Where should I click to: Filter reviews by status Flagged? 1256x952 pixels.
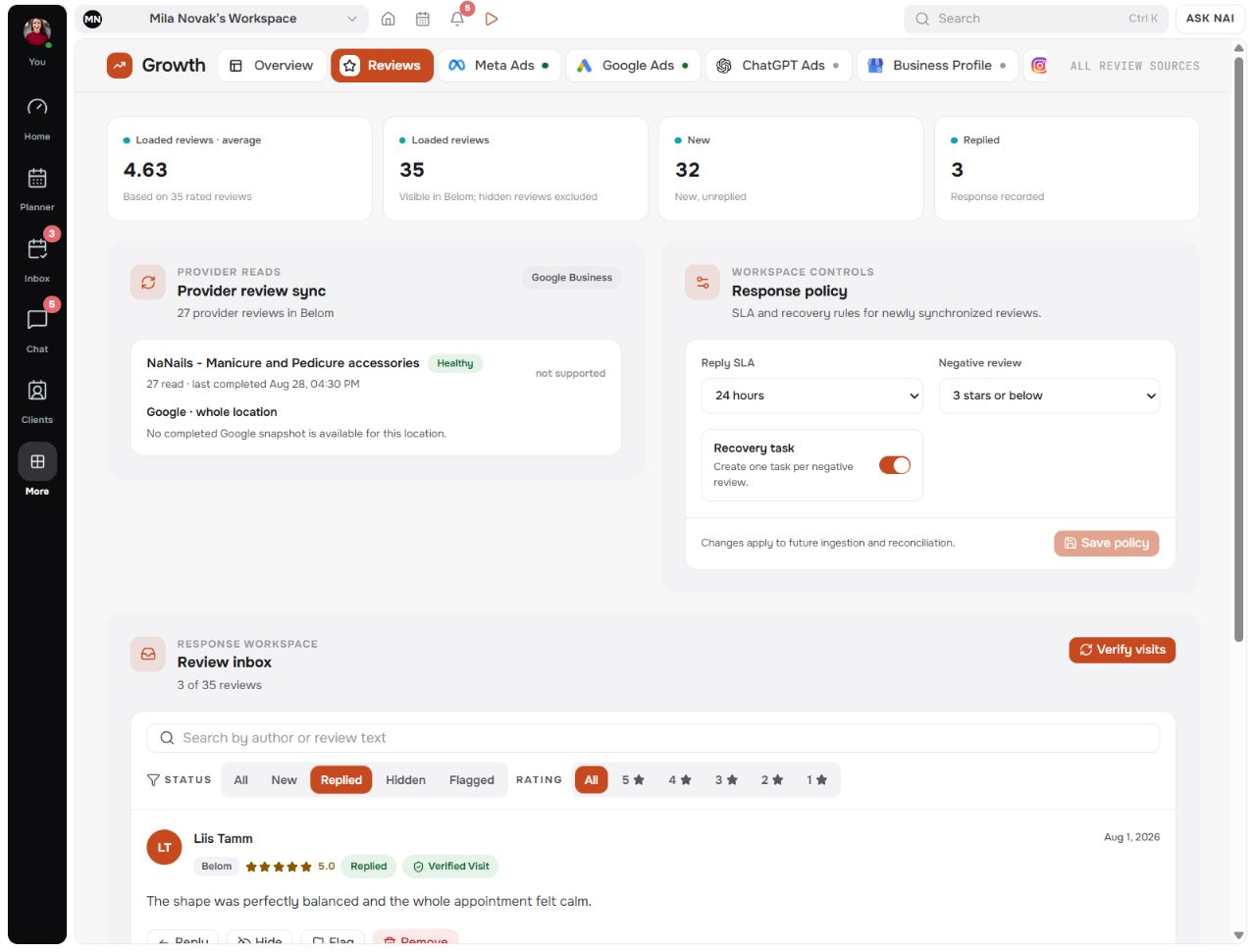(x=472, y=780)
